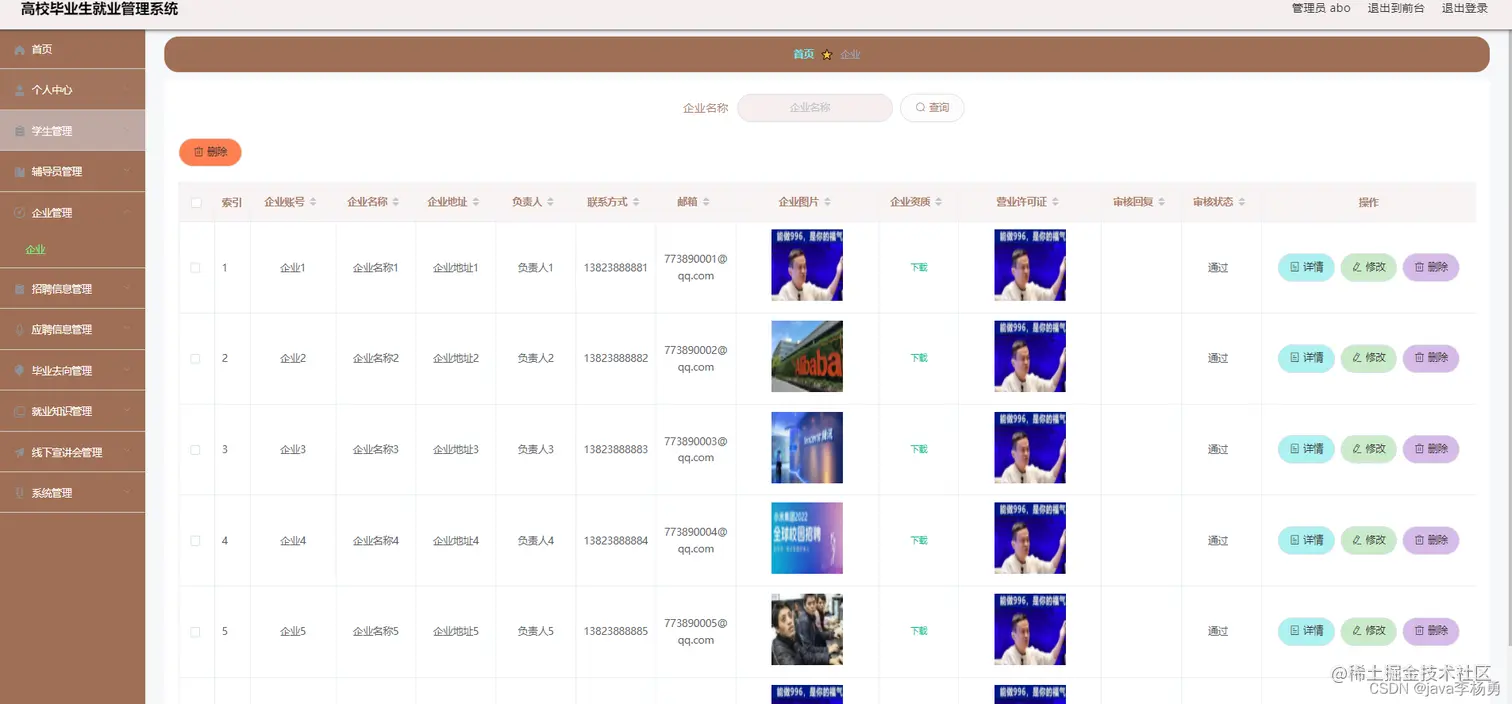The width and height of the screenshot is (1512, 704).
Task: Check the checkbox for row 企业2
Action: (x=195, y=358)
